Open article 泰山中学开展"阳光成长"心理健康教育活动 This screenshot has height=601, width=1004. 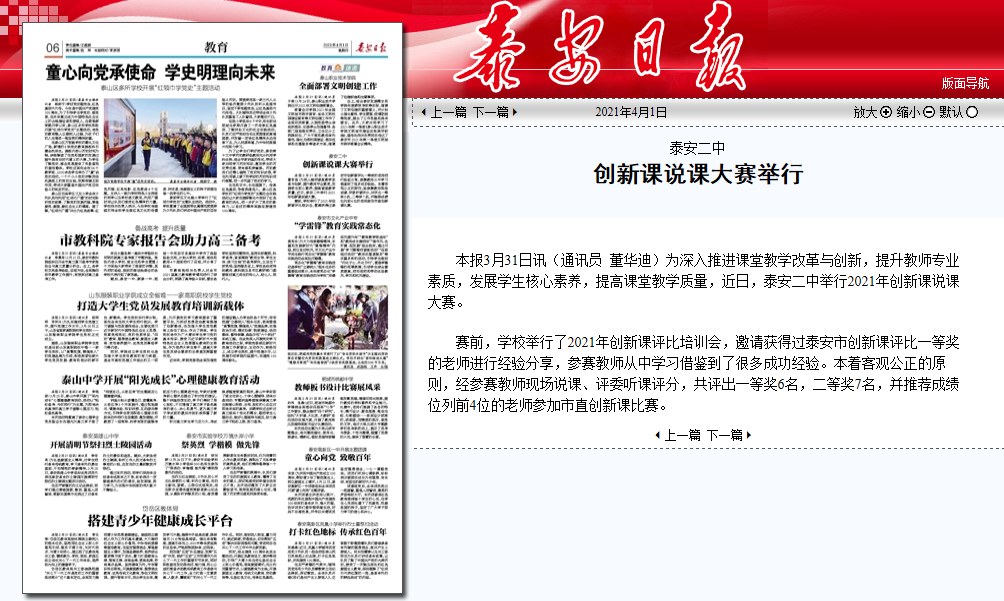pyautogui.click(x=158, y=381)
